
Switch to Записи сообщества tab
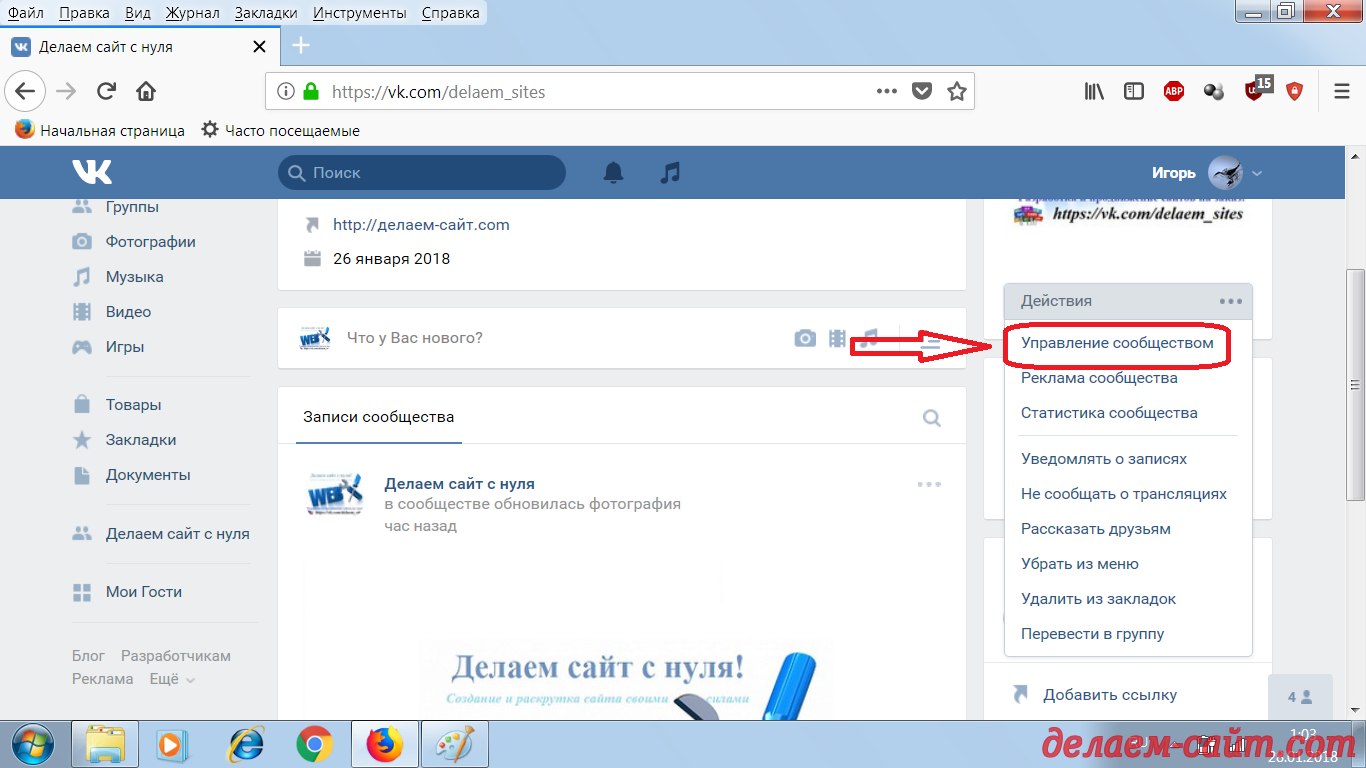[378, 417]
